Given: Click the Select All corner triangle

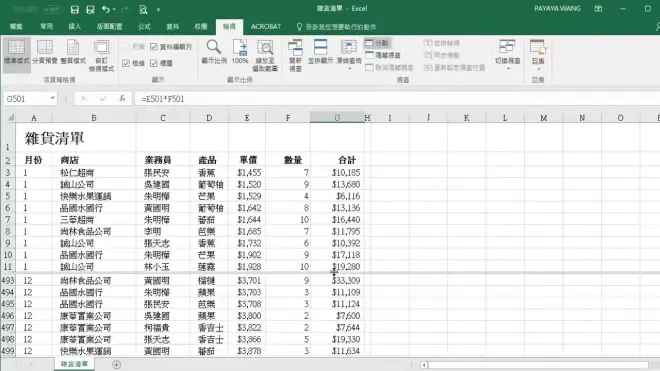Looking at the screenshot, I should coord(10,118).
